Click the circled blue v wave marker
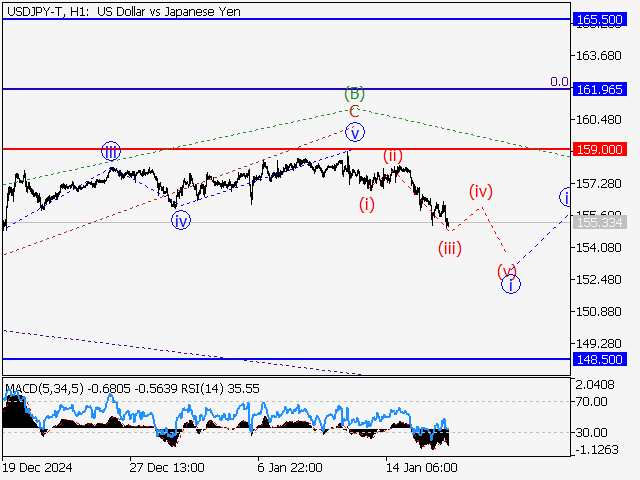Viewport: 640px width, 480px height. [x=353, y=132]
